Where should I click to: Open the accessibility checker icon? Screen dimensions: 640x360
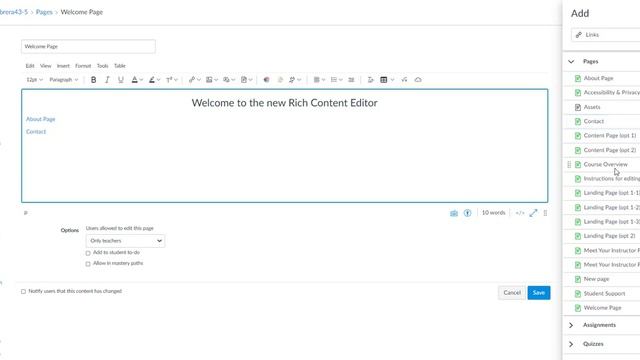tap(467, 213)
